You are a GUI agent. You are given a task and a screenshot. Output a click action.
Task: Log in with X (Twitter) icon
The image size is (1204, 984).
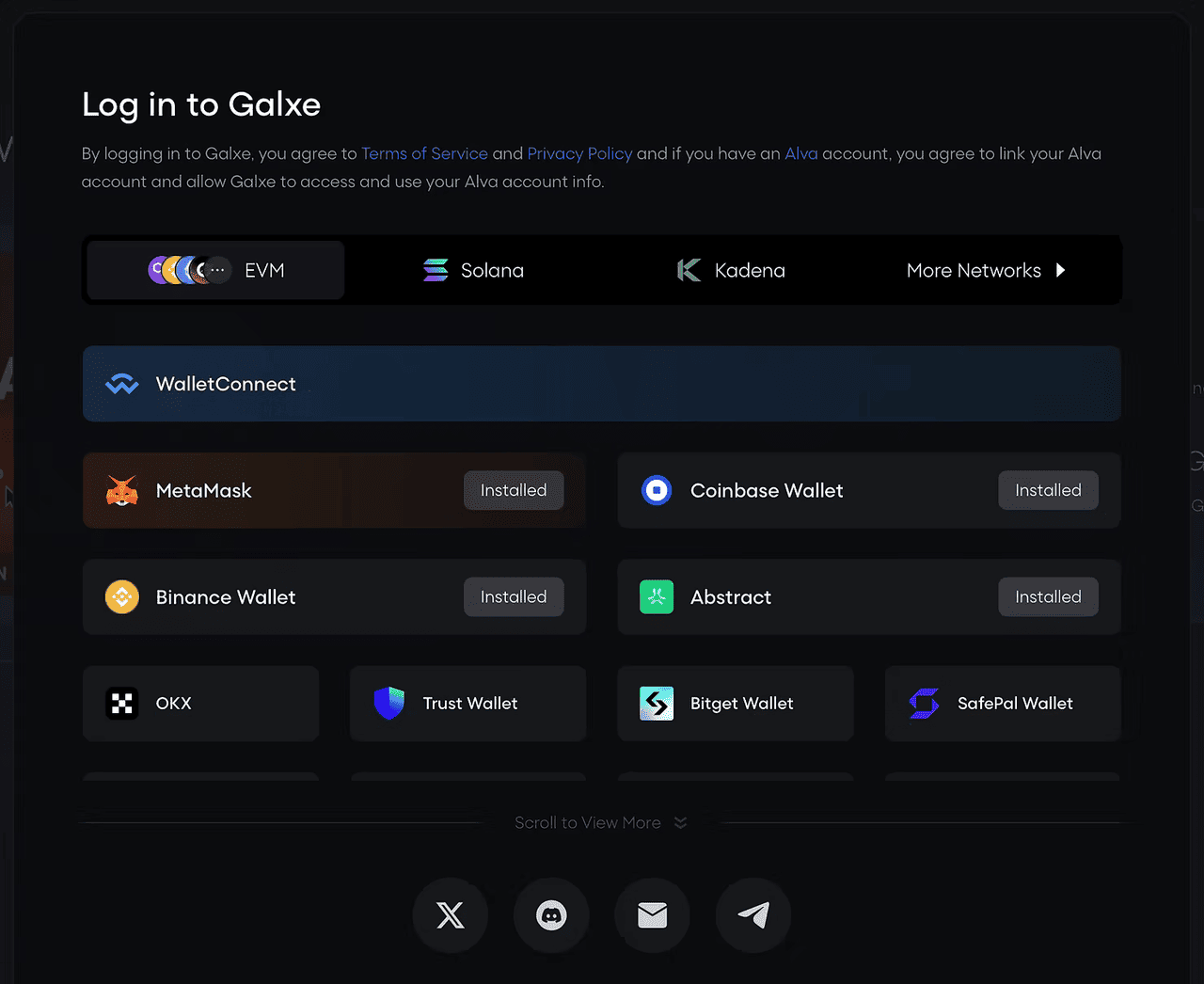[x=451, y=915]
